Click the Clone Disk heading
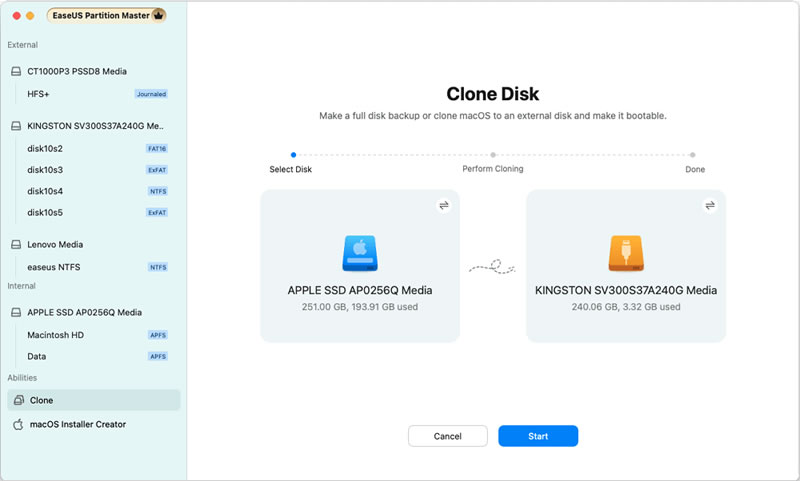The width and height of the screenshot is (800, 481). tap(492, 94)
